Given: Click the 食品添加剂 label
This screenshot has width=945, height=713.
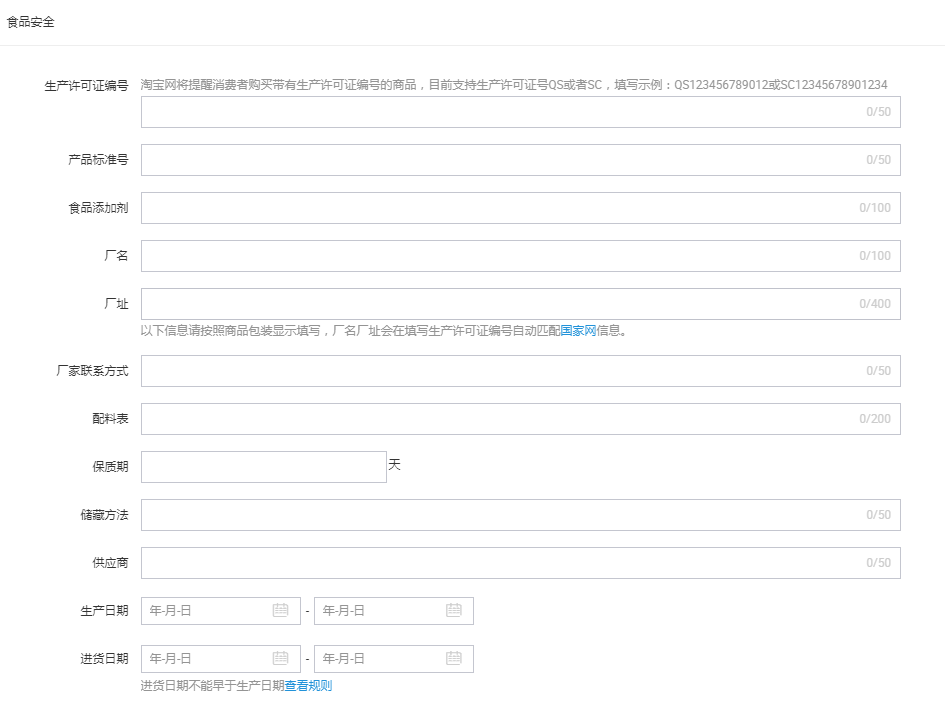Looking at the screenshot, I should [98, 208].
